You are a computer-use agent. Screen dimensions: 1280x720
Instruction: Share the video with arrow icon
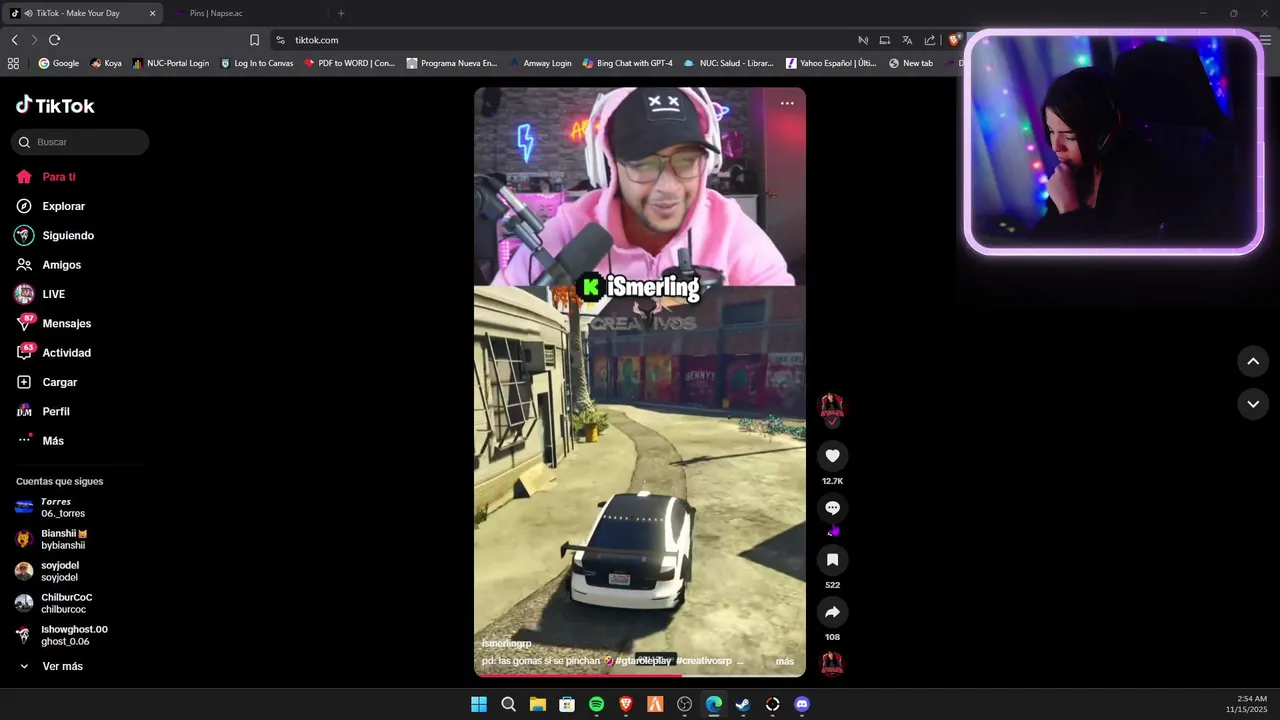coord(832,612)
